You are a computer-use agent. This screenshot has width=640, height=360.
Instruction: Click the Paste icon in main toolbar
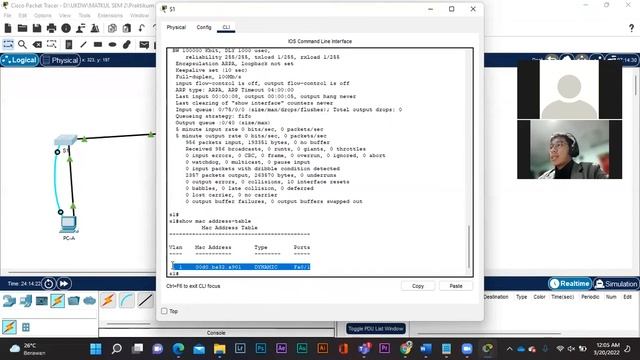coord(127,28)
